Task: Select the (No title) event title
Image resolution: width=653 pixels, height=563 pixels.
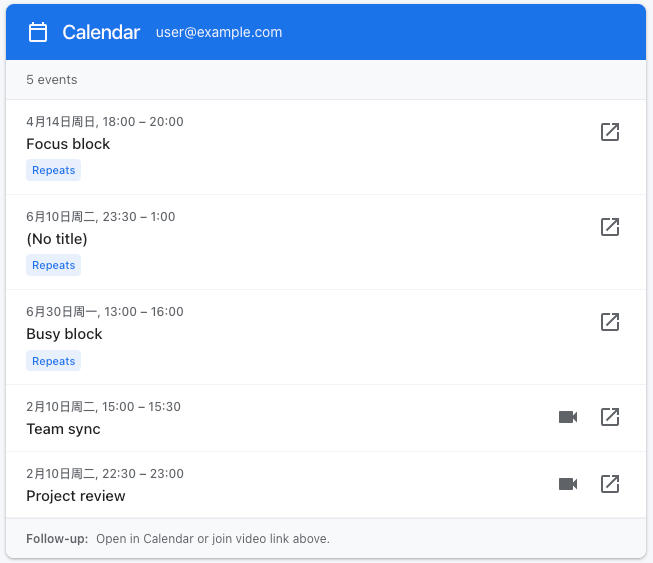Action: [57, 239]
